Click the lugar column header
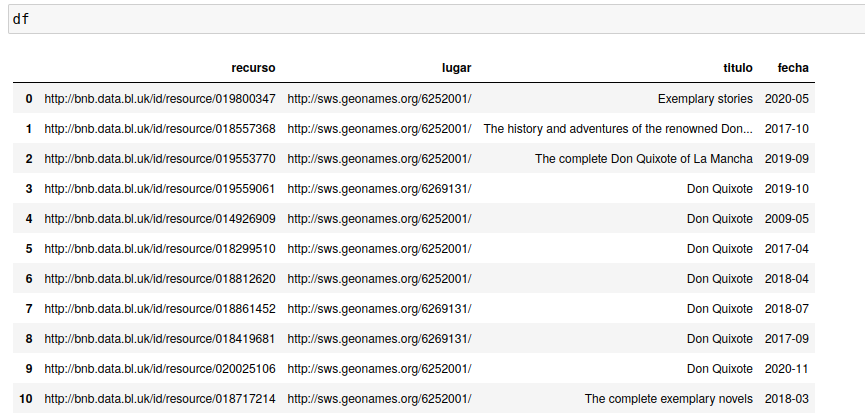The height and width of the screenshot is (417, 865). coord(456,68)
